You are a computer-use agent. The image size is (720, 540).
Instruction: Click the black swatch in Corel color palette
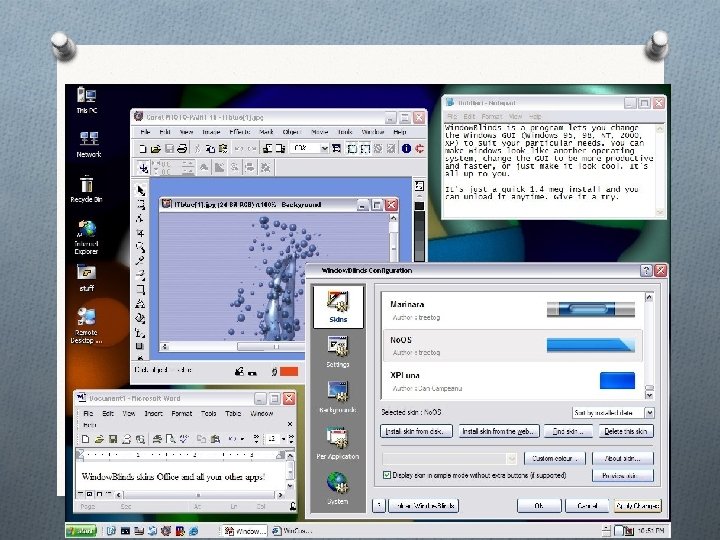[419, 206]
